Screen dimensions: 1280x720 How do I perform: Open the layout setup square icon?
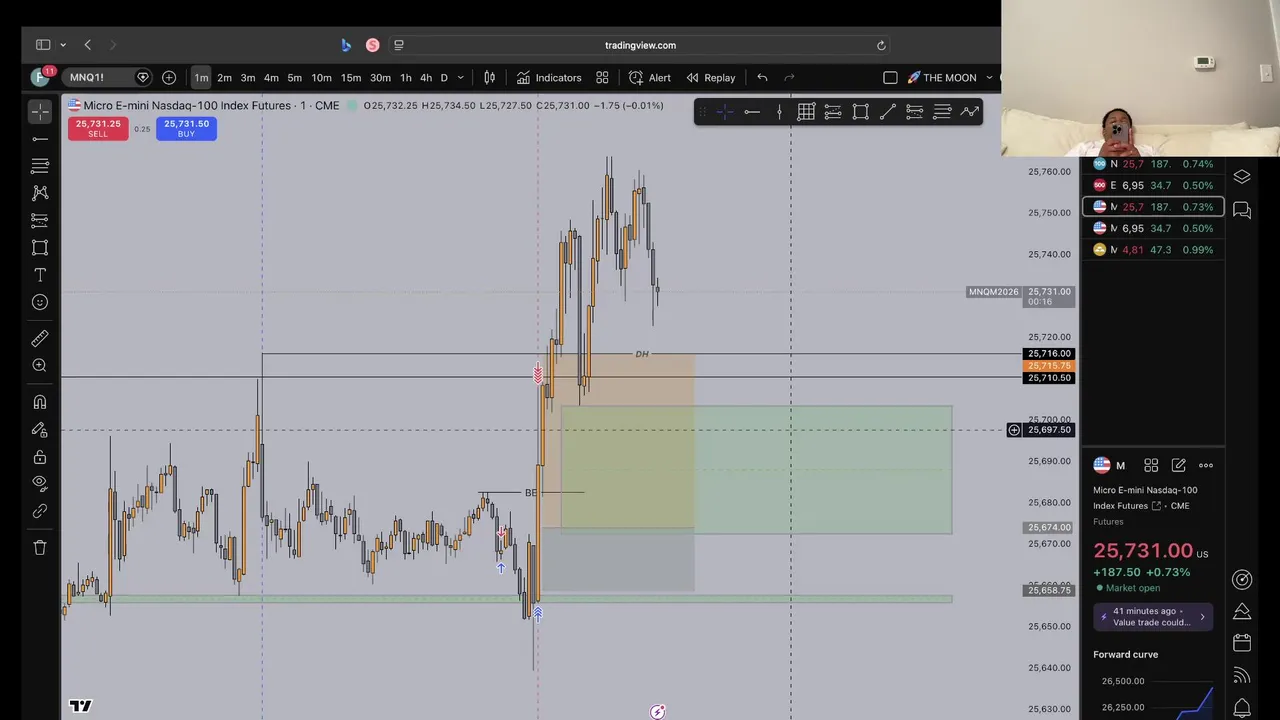[x=890, y=77]
